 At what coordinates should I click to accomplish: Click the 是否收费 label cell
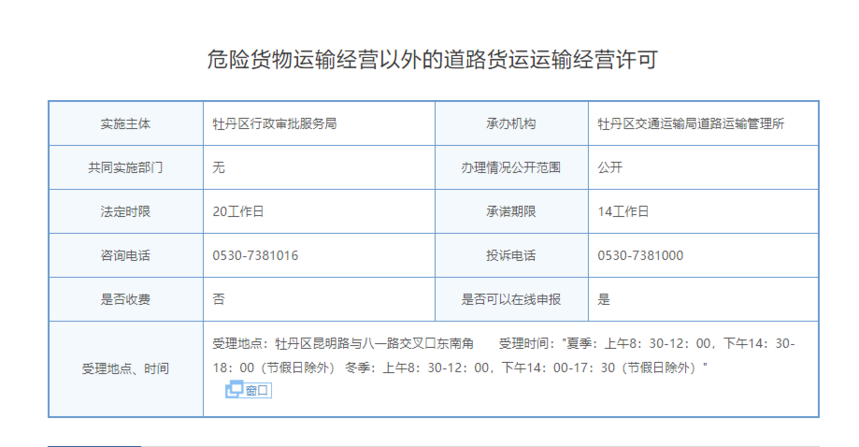[x=125, y=299]
